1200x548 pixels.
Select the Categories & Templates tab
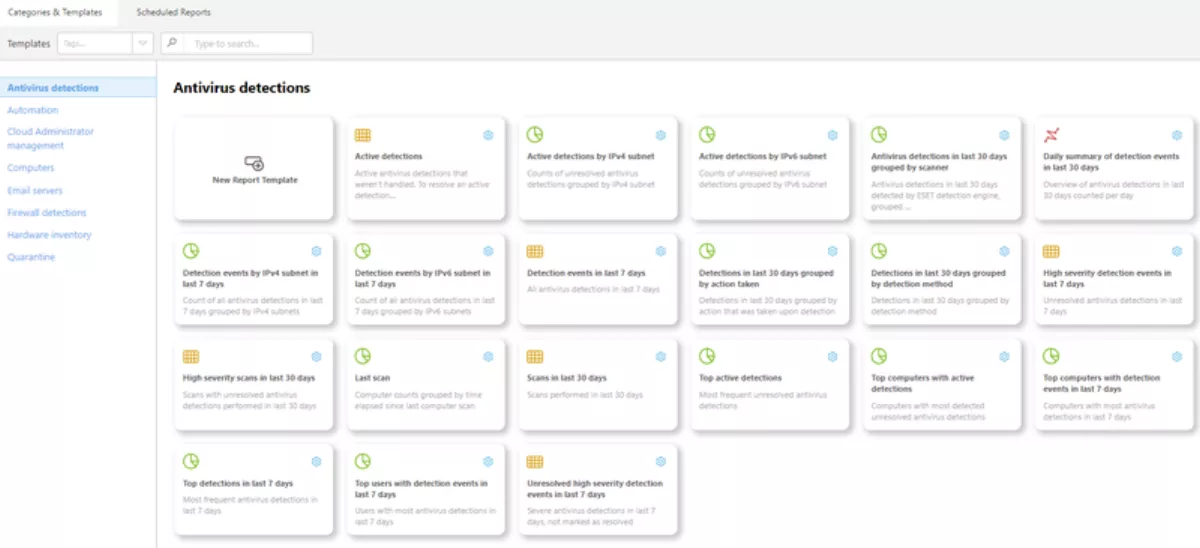click(x=55, y=12)
